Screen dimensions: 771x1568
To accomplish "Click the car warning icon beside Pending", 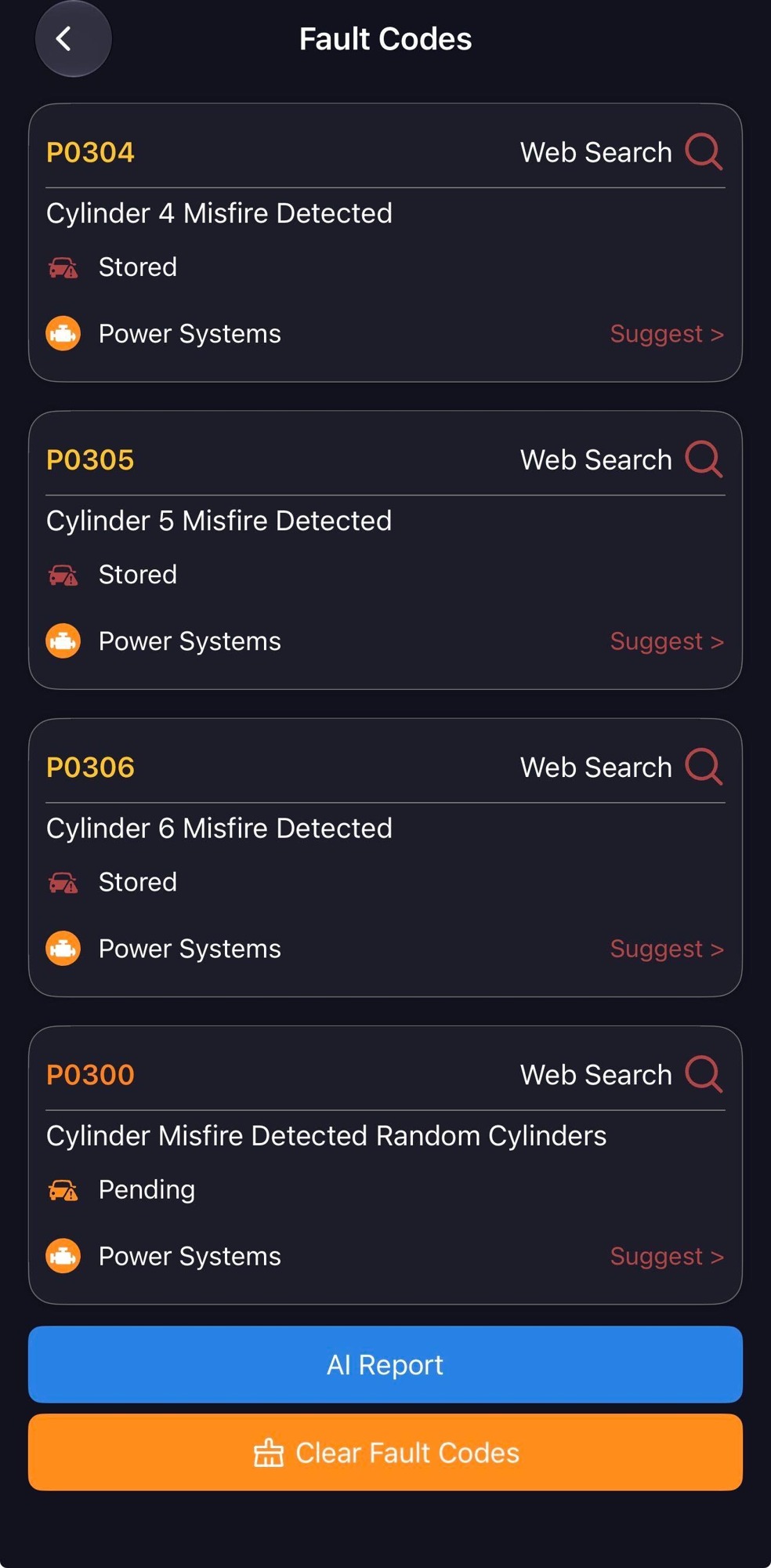I will 63,1190.
